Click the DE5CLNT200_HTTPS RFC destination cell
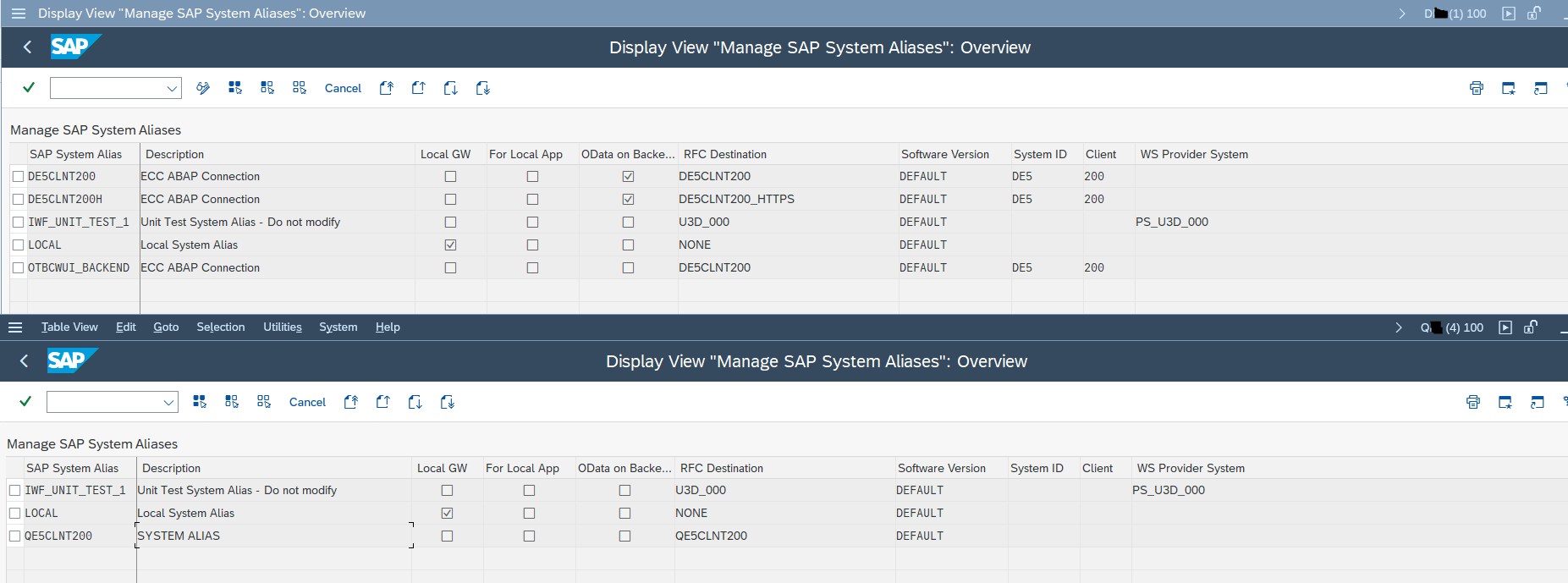 click(x=788, y=200)
